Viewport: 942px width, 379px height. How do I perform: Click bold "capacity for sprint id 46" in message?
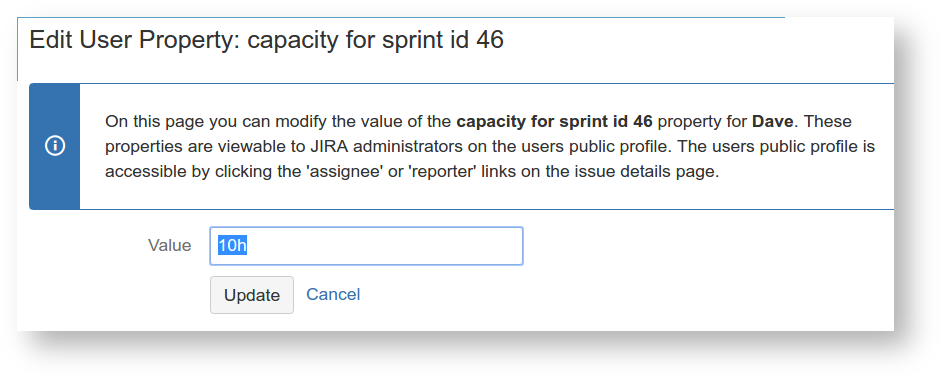(554, 121)
